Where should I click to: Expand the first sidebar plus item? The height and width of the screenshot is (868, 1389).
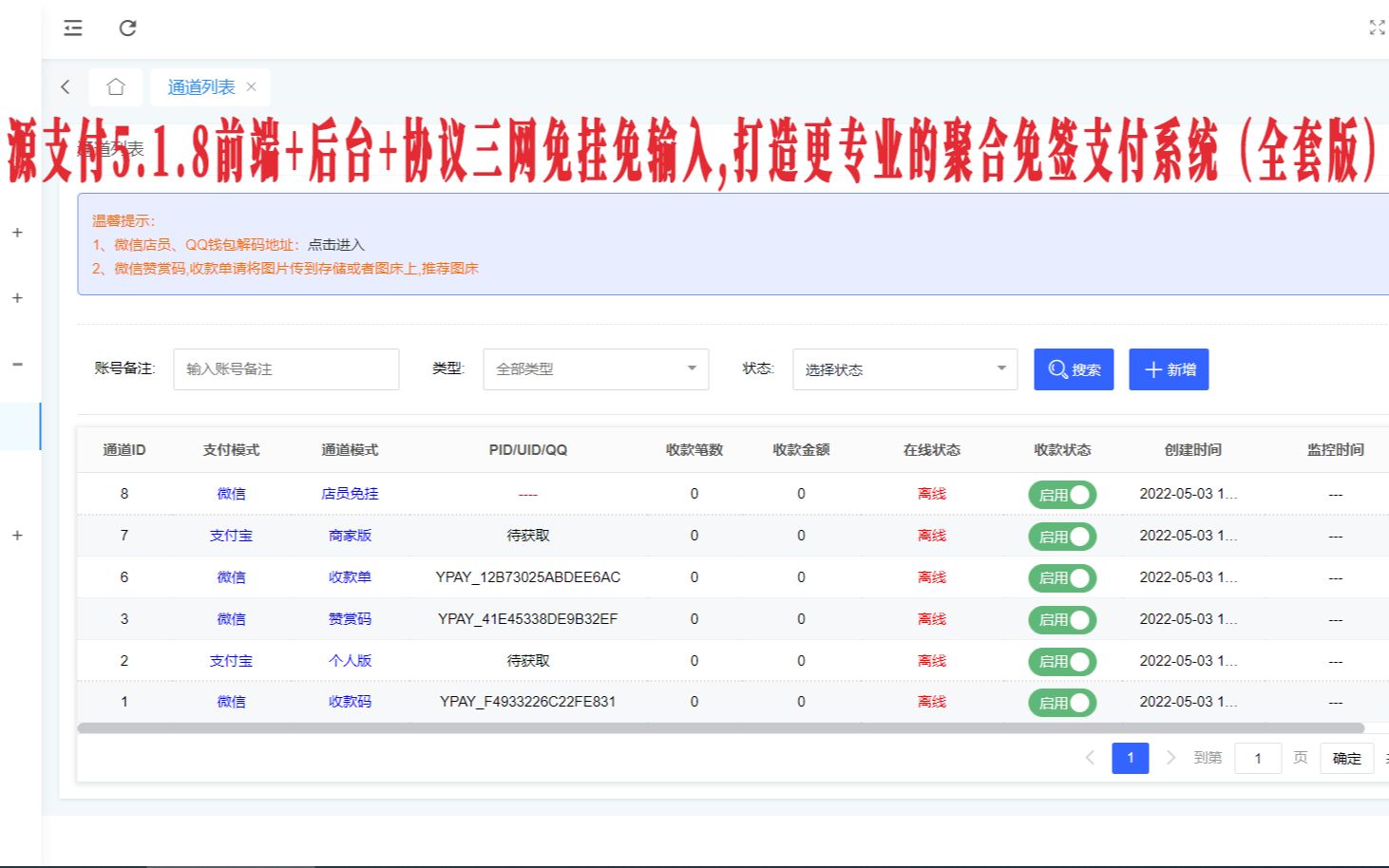(x=17, y=233)
